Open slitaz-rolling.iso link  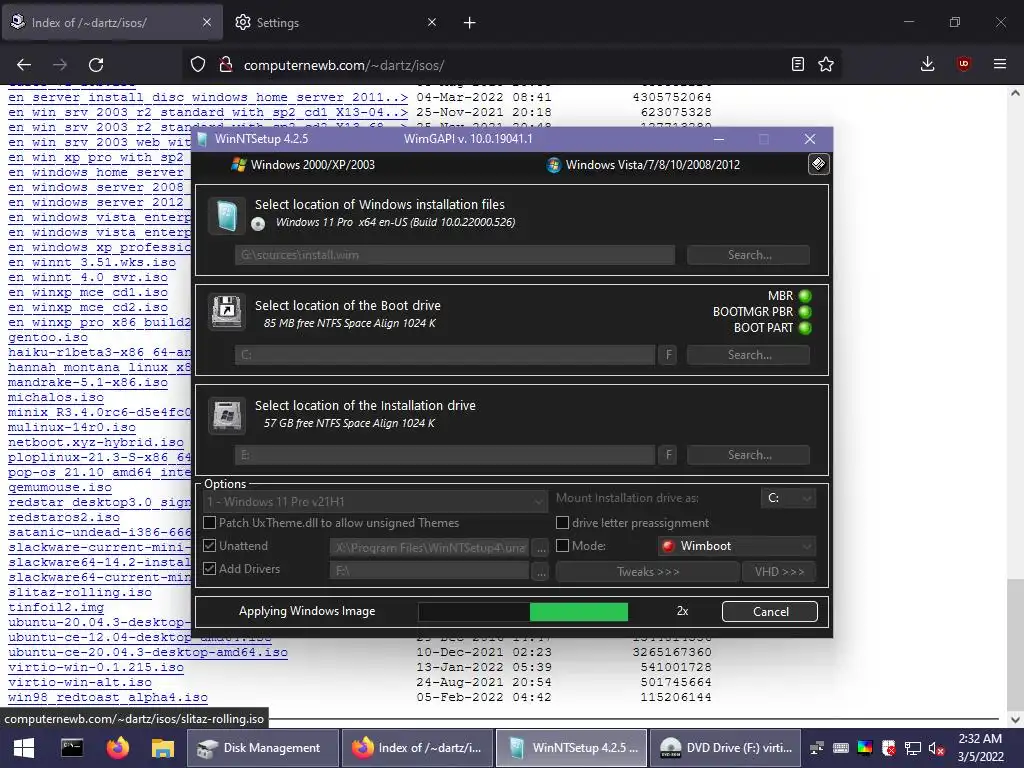click(80, 592)
